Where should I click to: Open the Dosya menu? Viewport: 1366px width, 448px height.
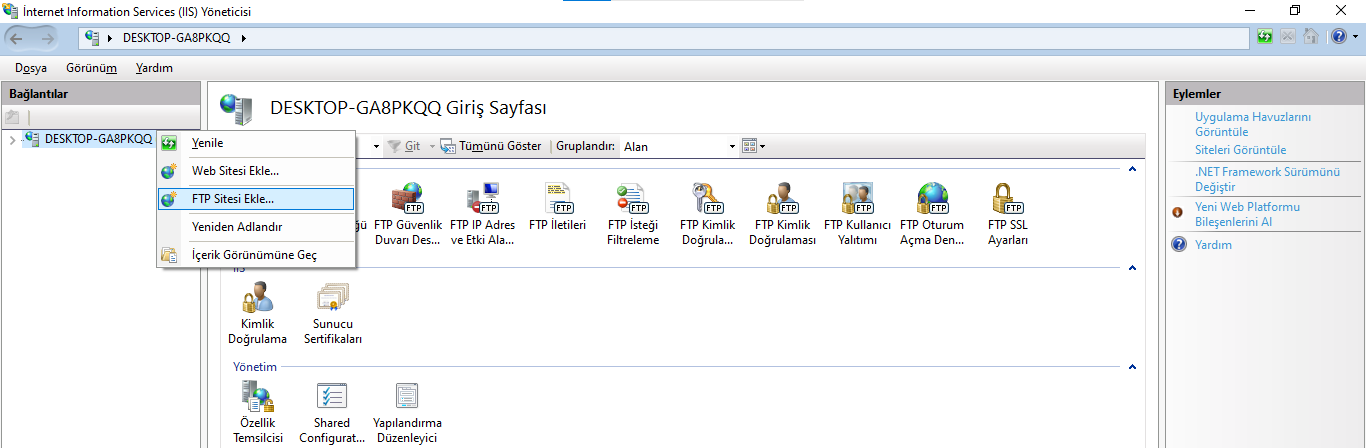tap(31, 68)
